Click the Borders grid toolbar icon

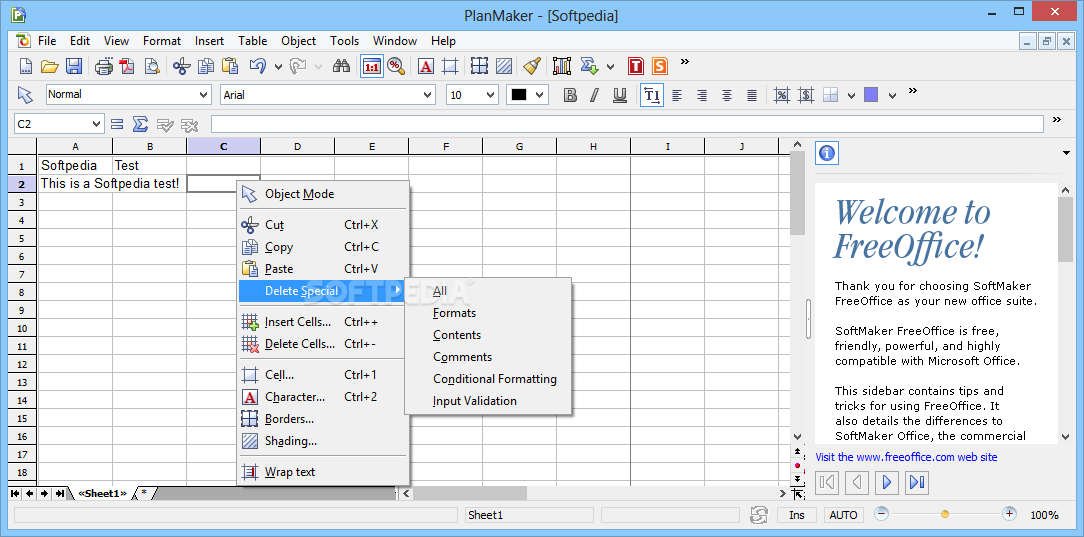coord(480,66)
